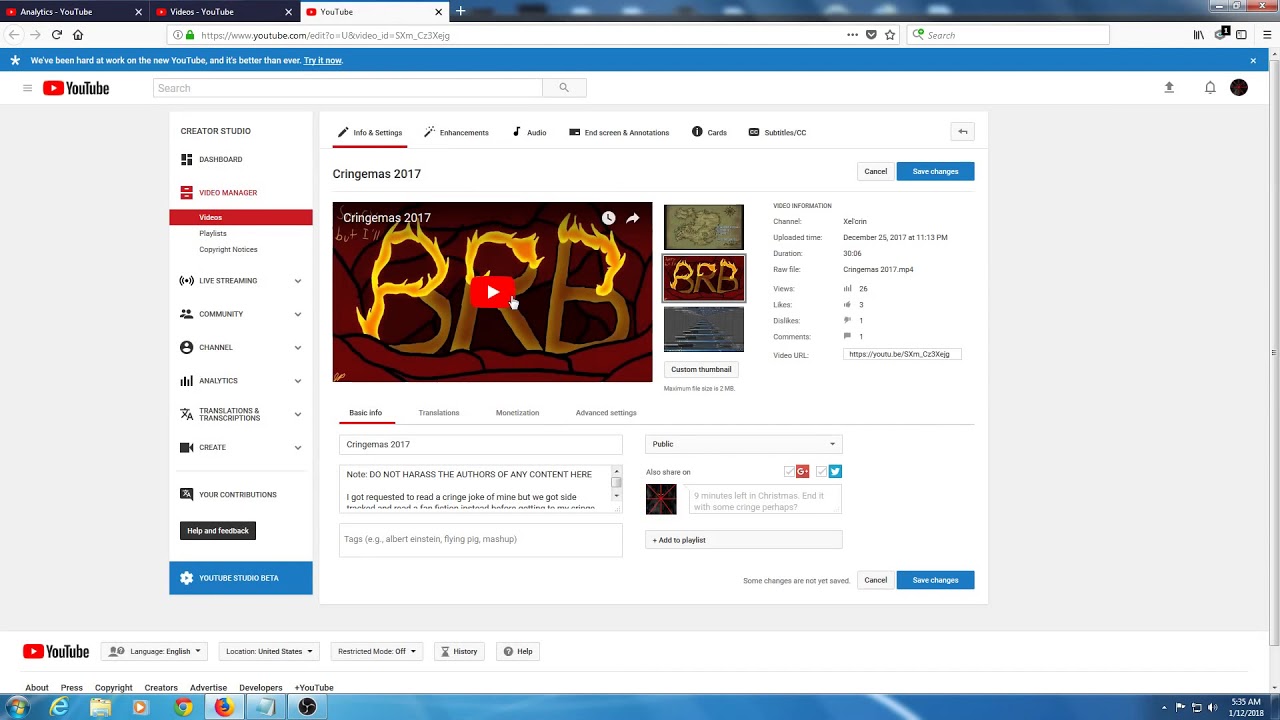
Task: Open the upload video icon
Action: point(1169,88)
